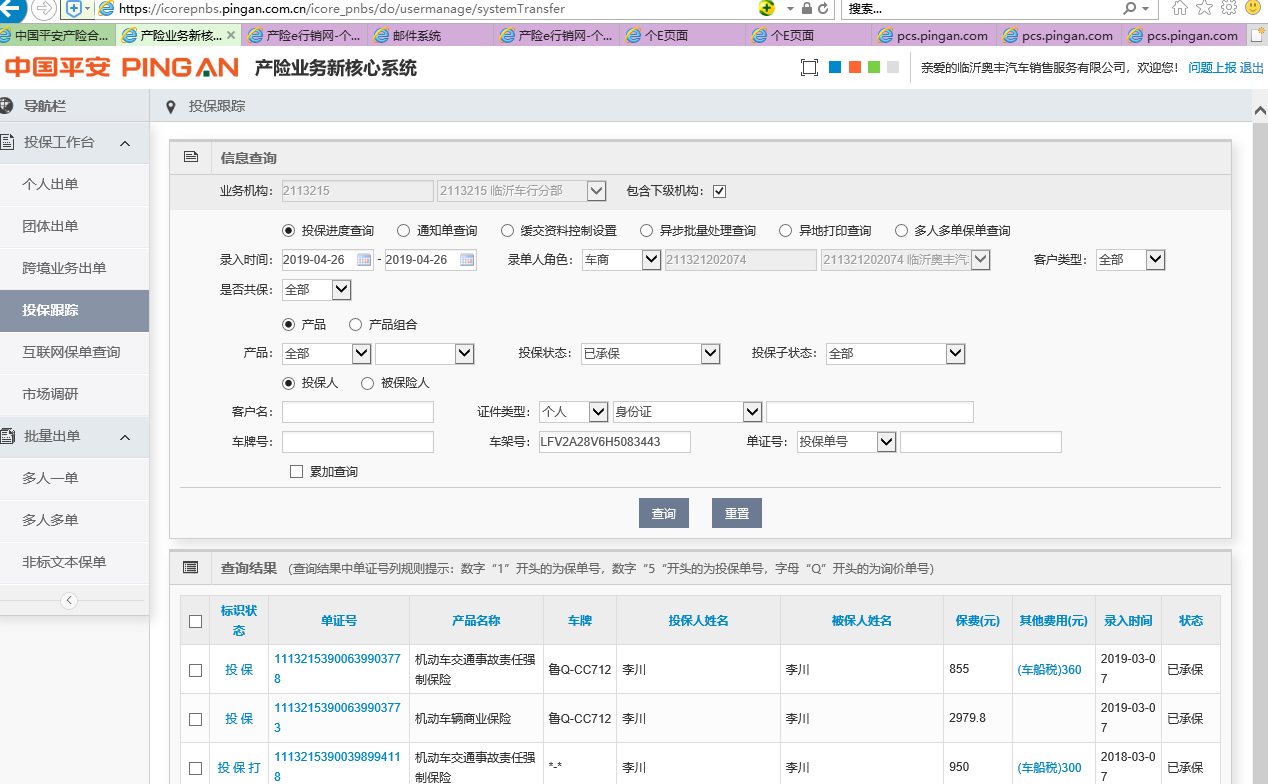The width and height of the screenshot is (1268, 784).
Task: Click the 问题上报 link in header
Action: (1212, 68)
